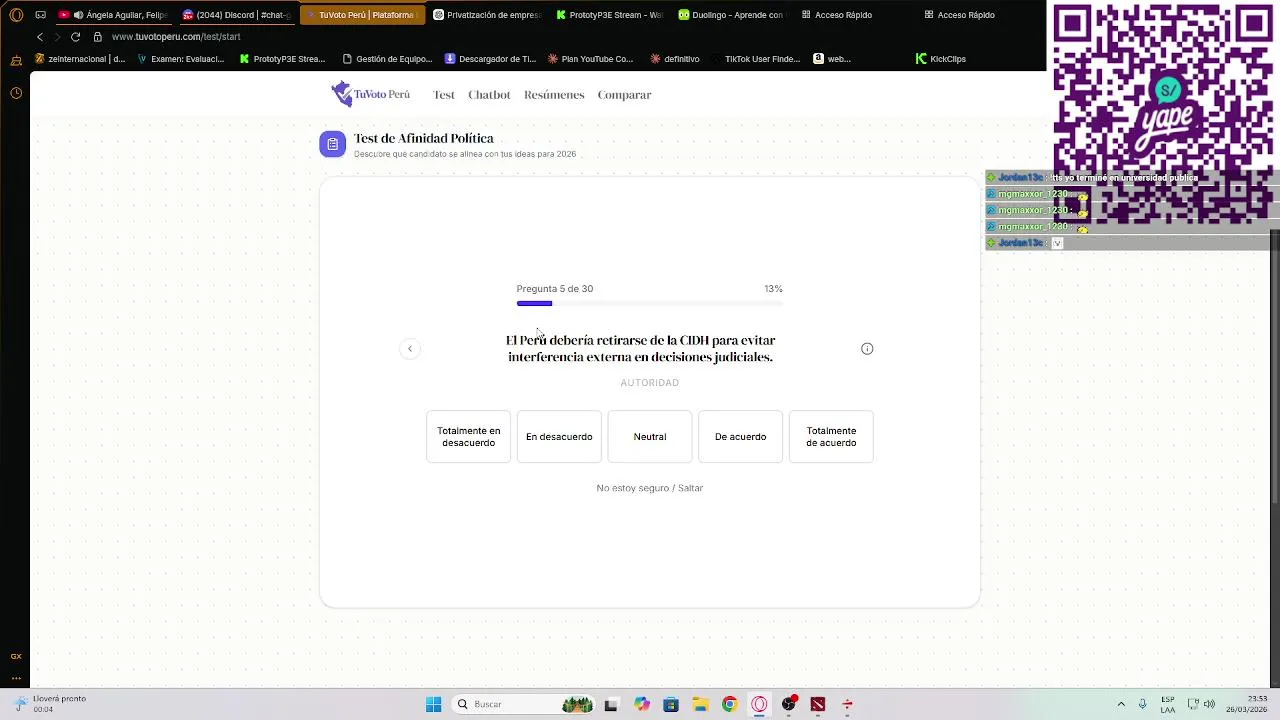Reload the page
The image size is (1280, 720).
pos(75,37)
